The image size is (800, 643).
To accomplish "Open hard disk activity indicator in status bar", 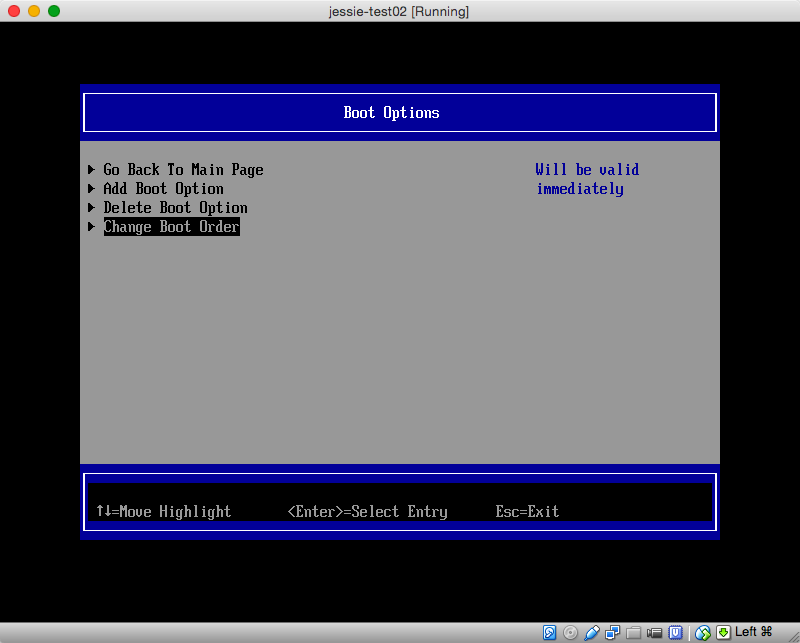I will click(x=549, y=632).
